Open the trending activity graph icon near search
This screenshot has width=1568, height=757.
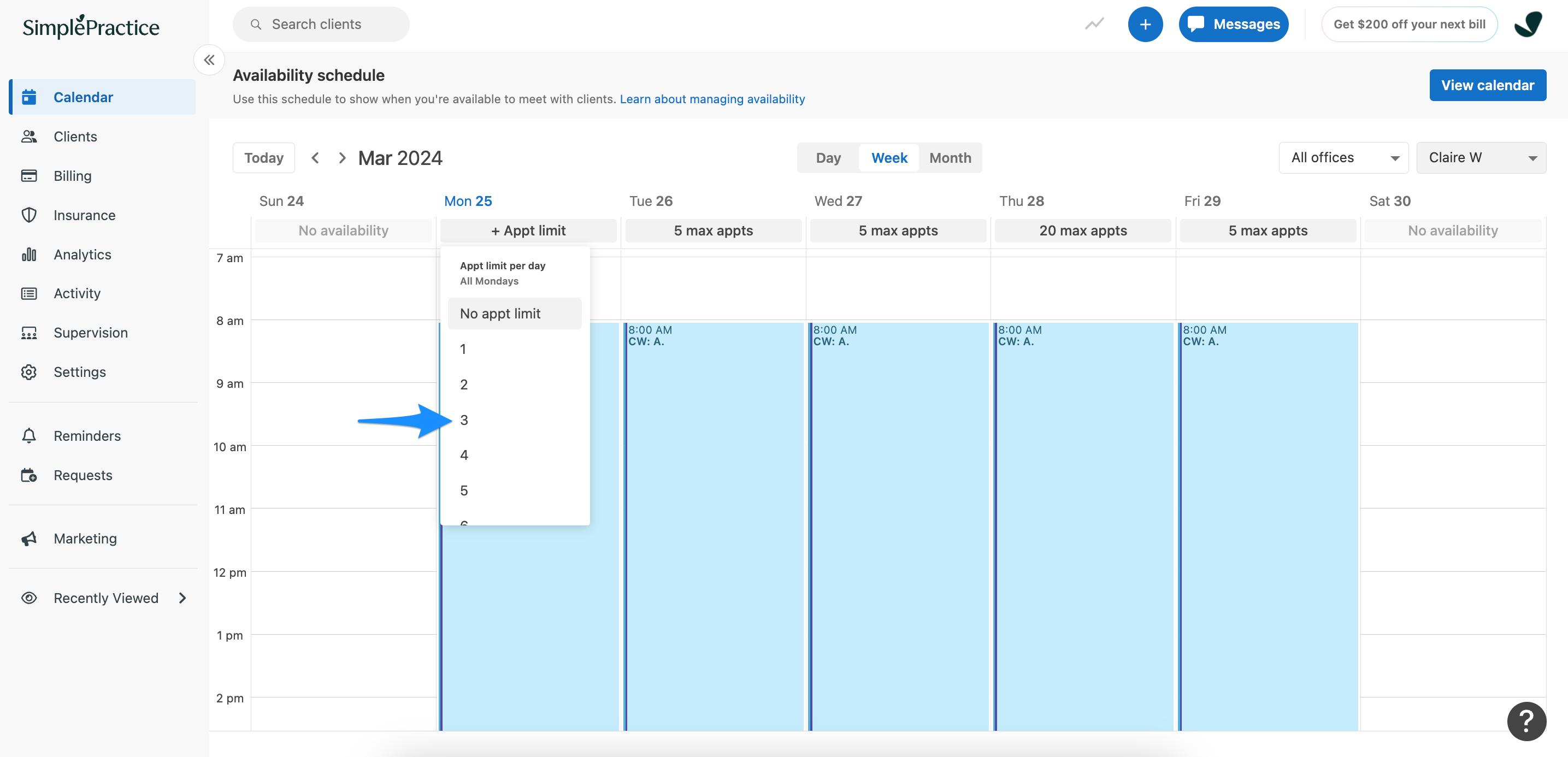pyautogui.click(x=1094, y=23)
